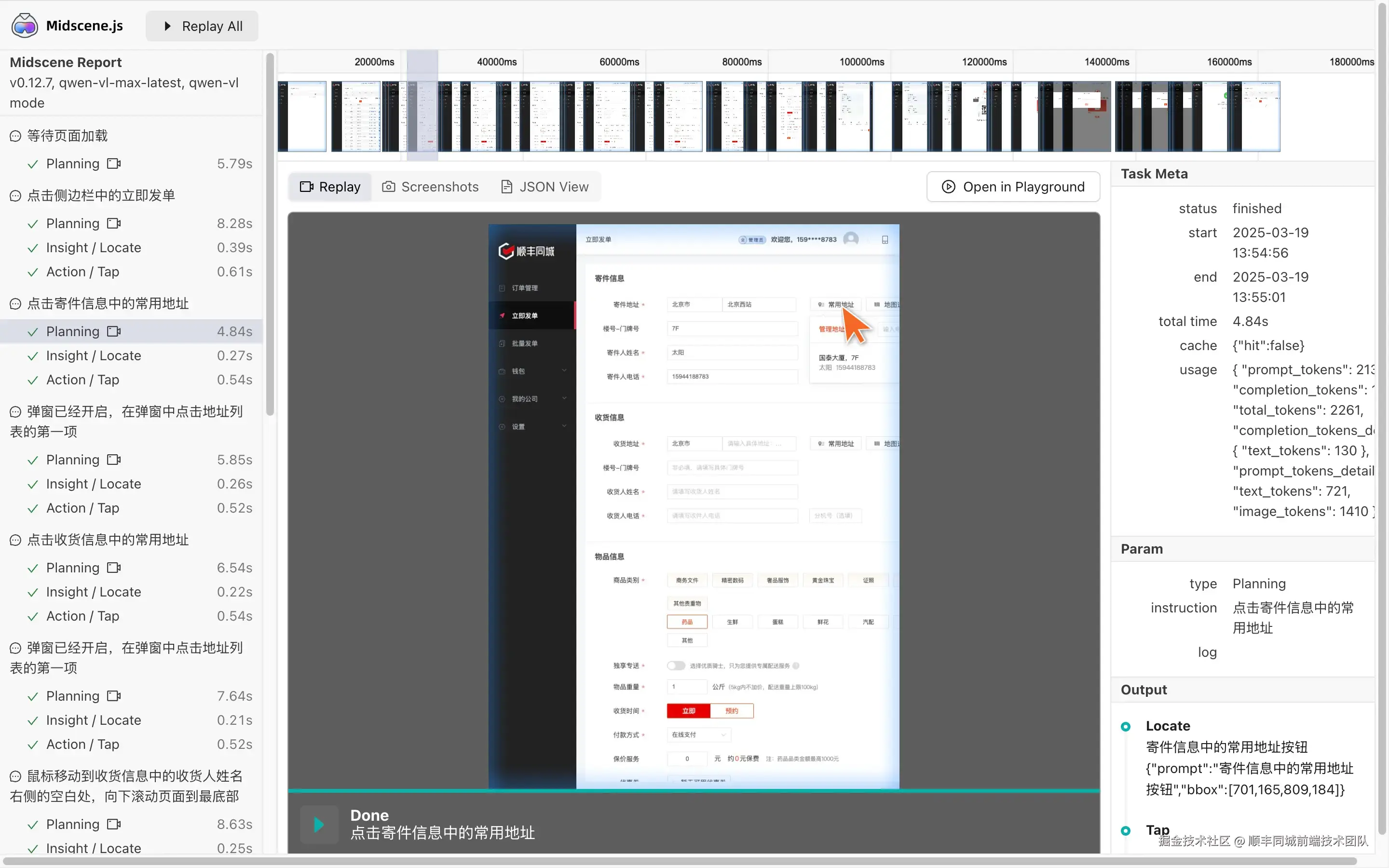Click video icon next to 8.28s Planning

tap(114, 223)
